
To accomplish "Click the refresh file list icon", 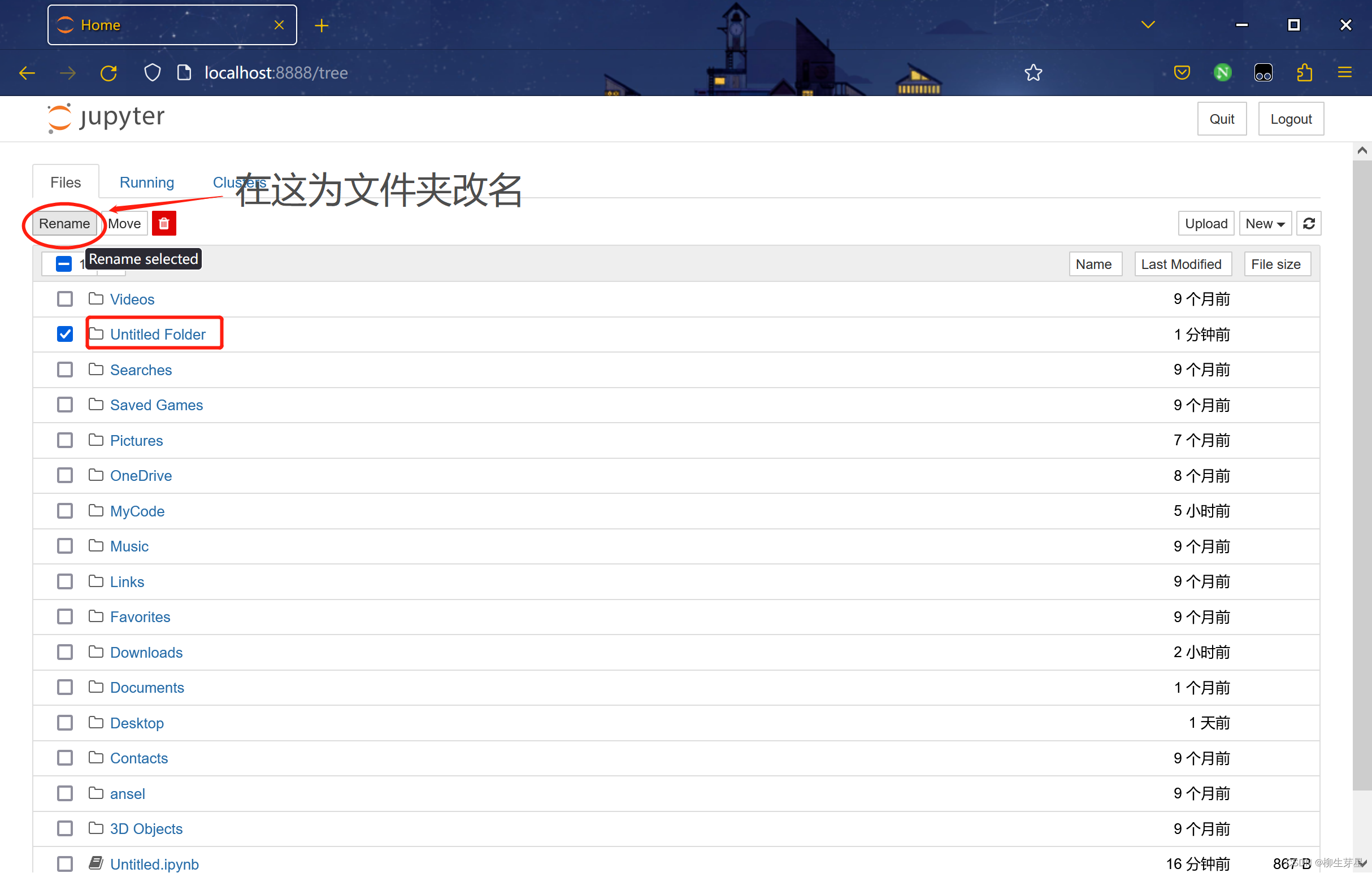I will [x=1308, y=223].
